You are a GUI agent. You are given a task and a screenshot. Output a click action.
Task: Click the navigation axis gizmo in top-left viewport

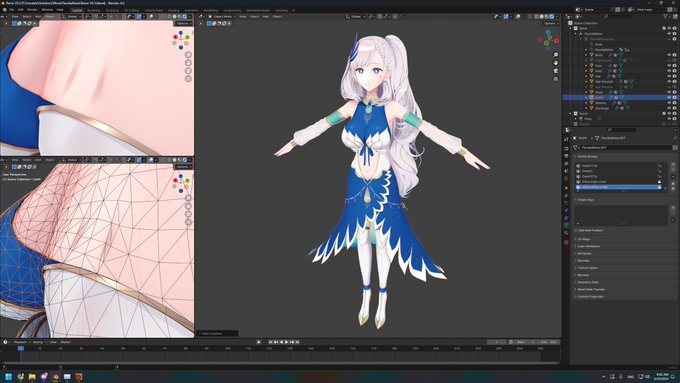click(x=181, y=39)
